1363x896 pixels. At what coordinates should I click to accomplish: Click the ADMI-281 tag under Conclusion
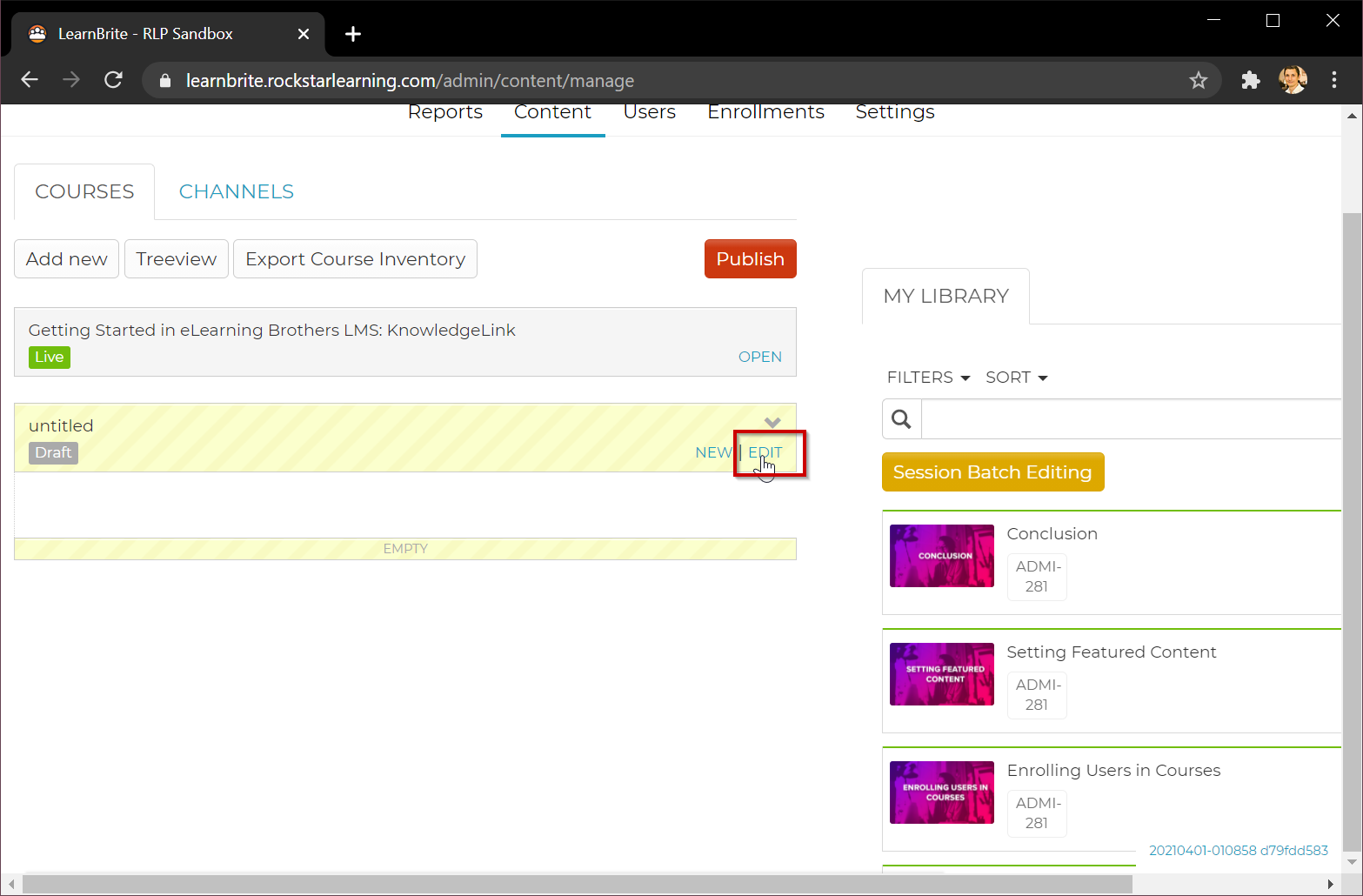(x=1037, y=576)
